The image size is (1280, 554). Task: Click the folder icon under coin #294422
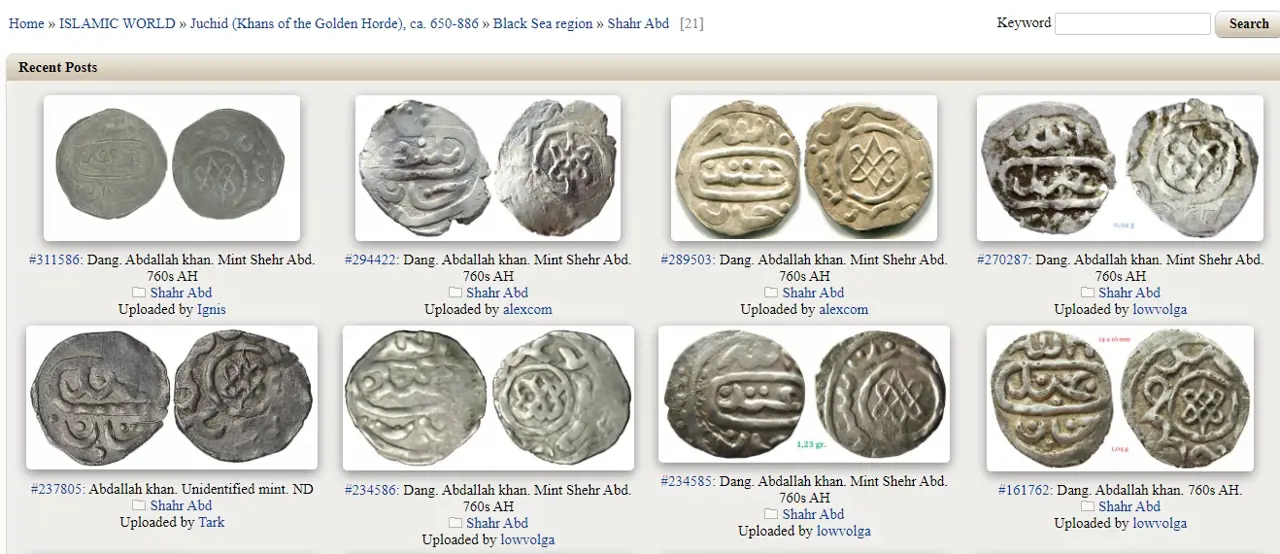tap(455, 293)
